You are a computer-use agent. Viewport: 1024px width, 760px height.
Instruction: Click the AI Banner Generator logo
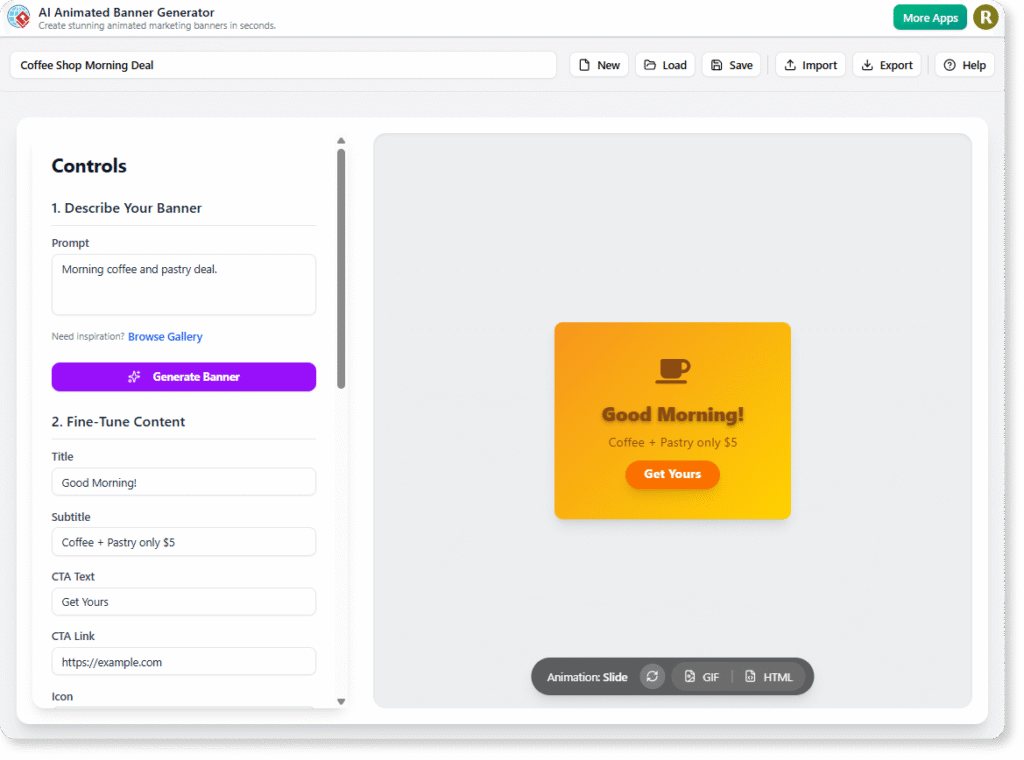pyautogui.click(x=20, y=16)
